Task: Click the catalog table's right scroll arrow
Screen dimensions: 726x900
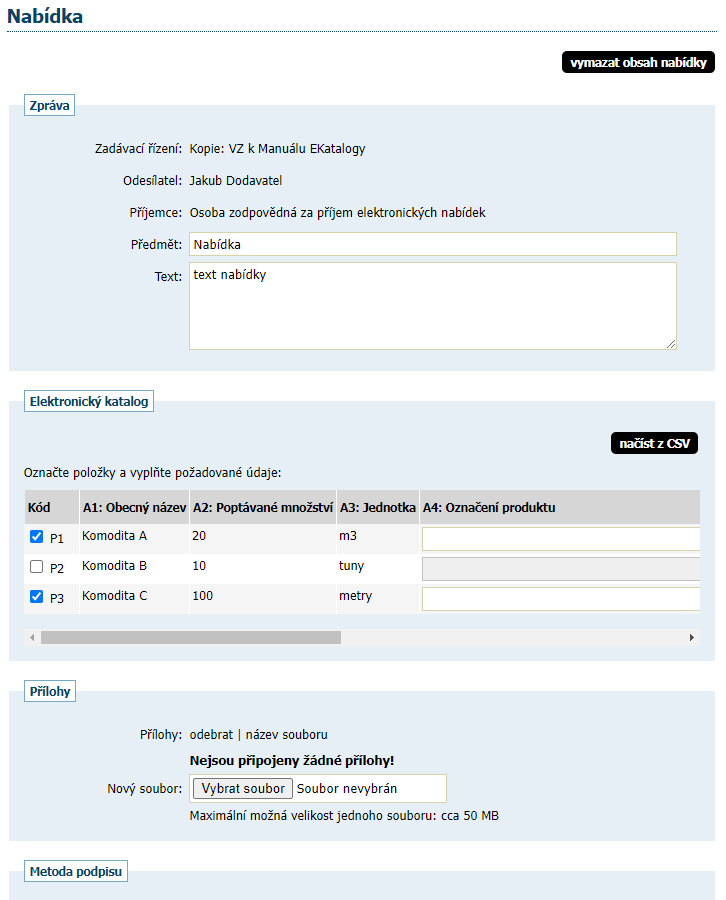Action: point(692,637)
